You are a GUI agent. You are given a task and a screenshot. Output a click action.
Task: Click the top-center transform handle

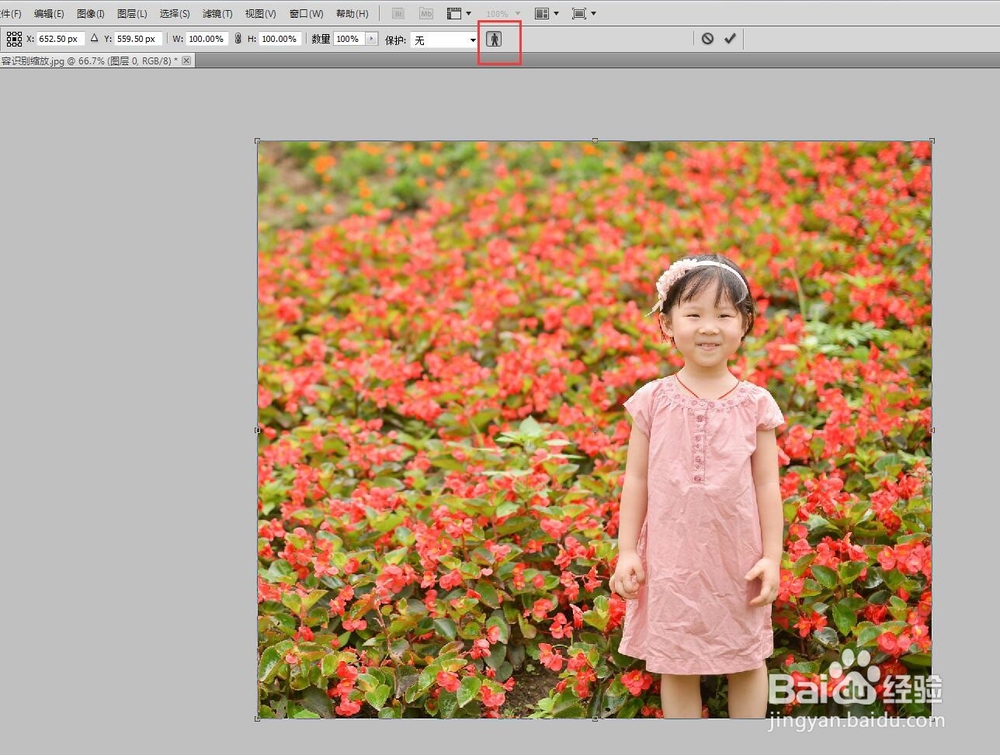pos(595,141)
